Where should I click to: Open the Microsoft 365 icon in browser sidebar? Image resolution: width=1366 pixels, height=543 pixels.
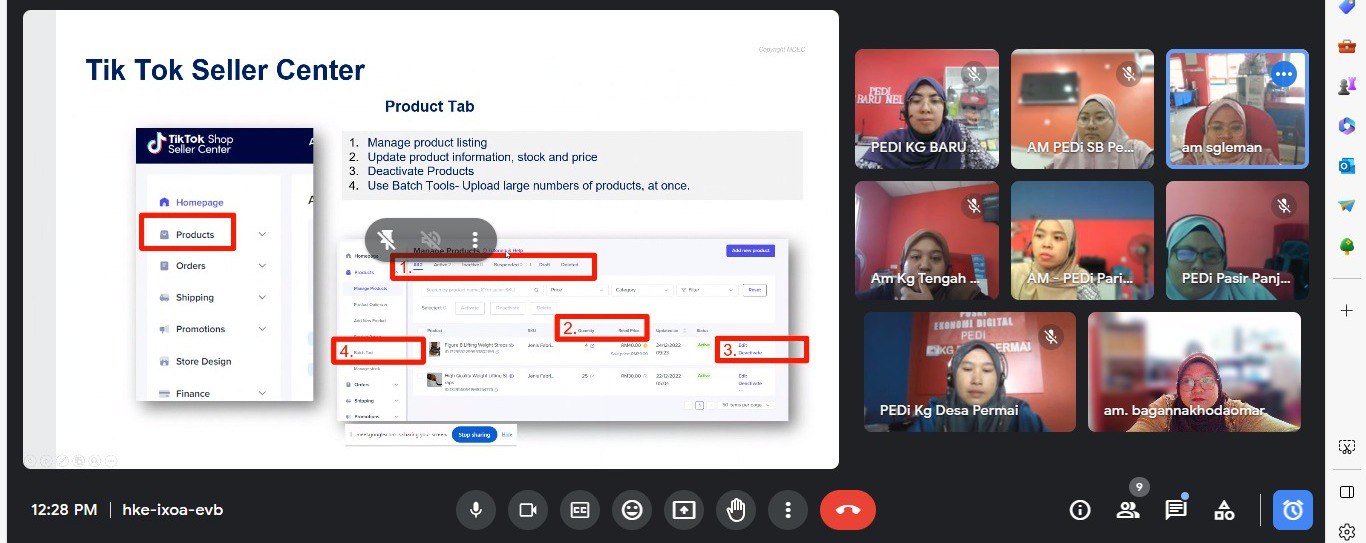1346,125
